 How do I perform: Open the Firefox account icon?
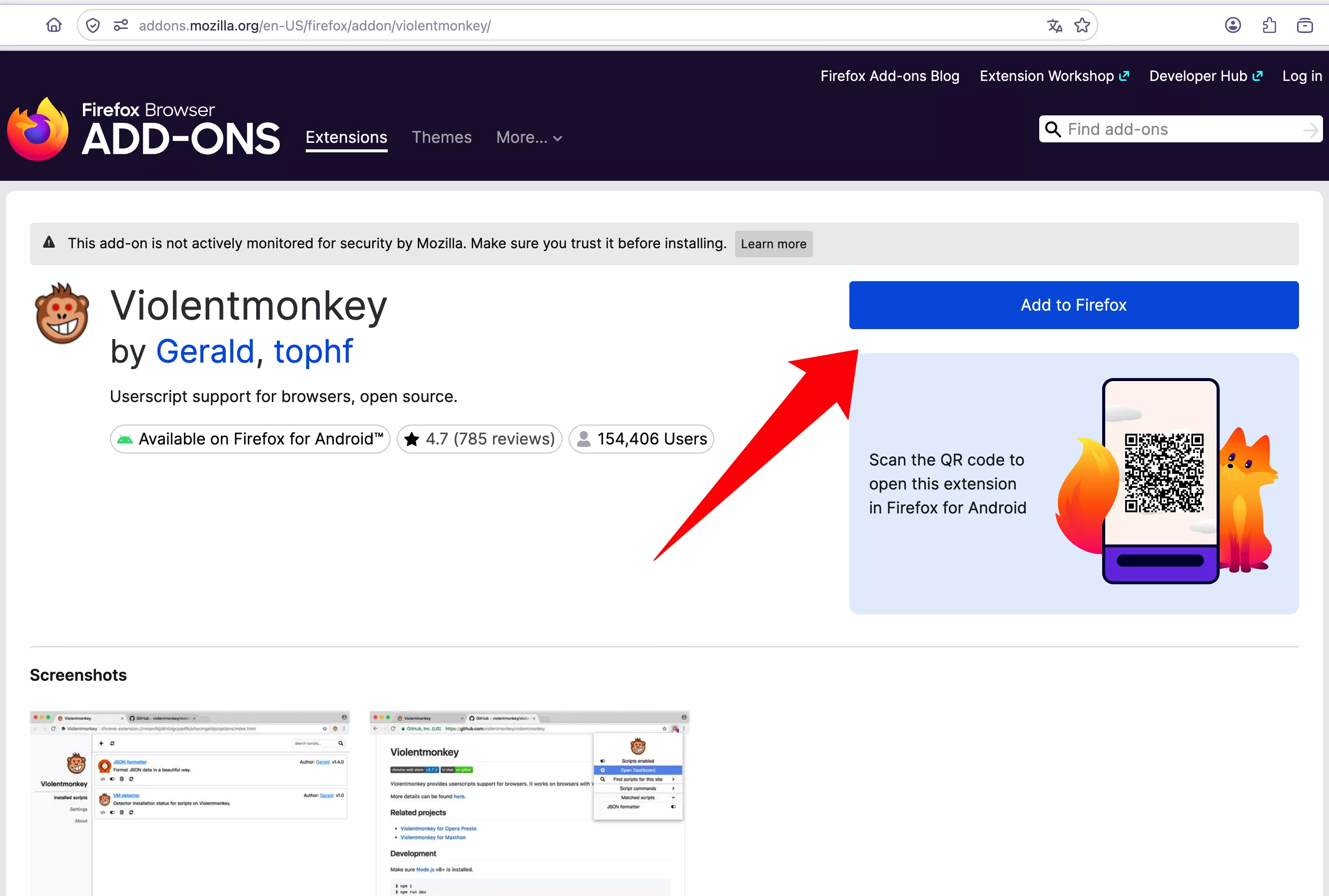click(x=1233, y=25)
